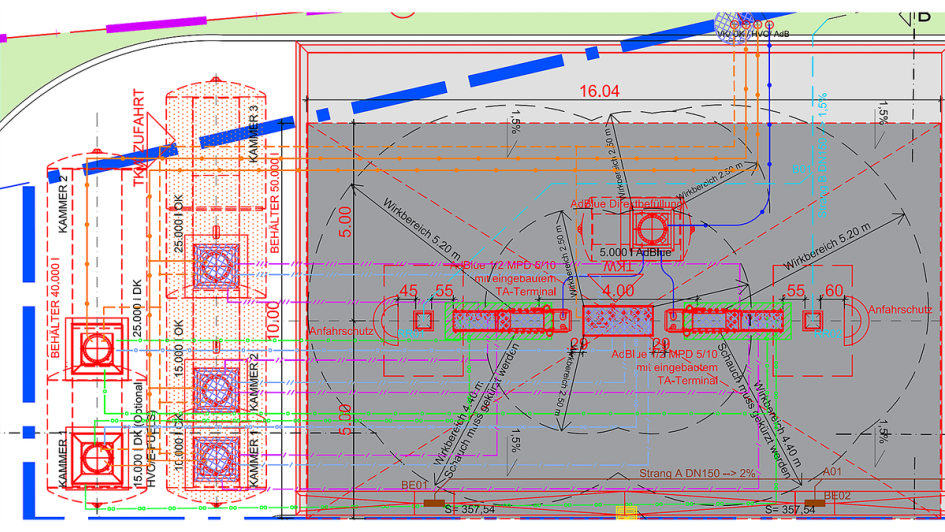Screen dimensions: 945x532
Task: Click the '15.000 l DK (Optional' label
Action: 138,434
